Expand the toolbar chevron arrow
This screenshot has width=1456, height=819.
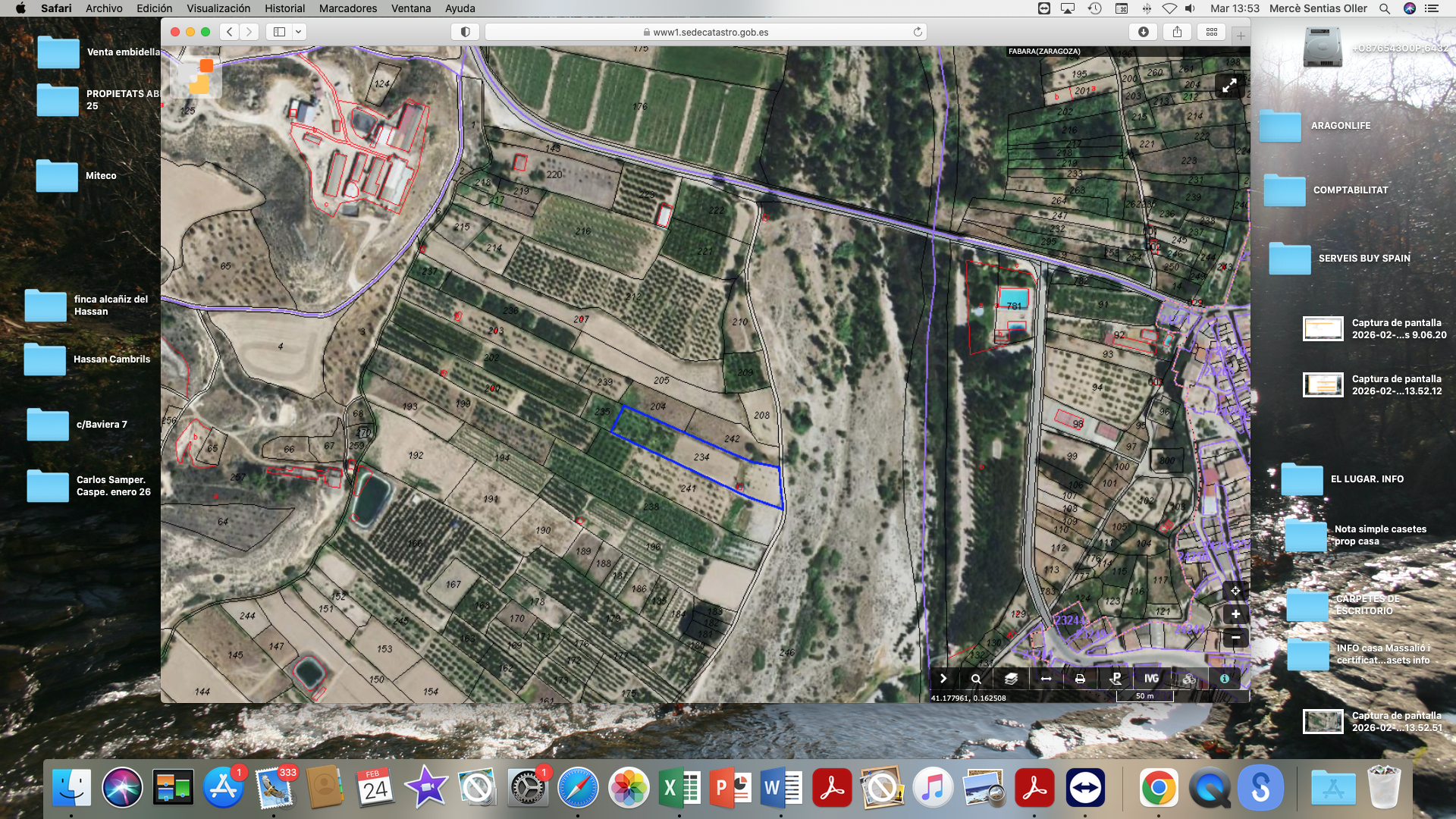tap(943, 679)
